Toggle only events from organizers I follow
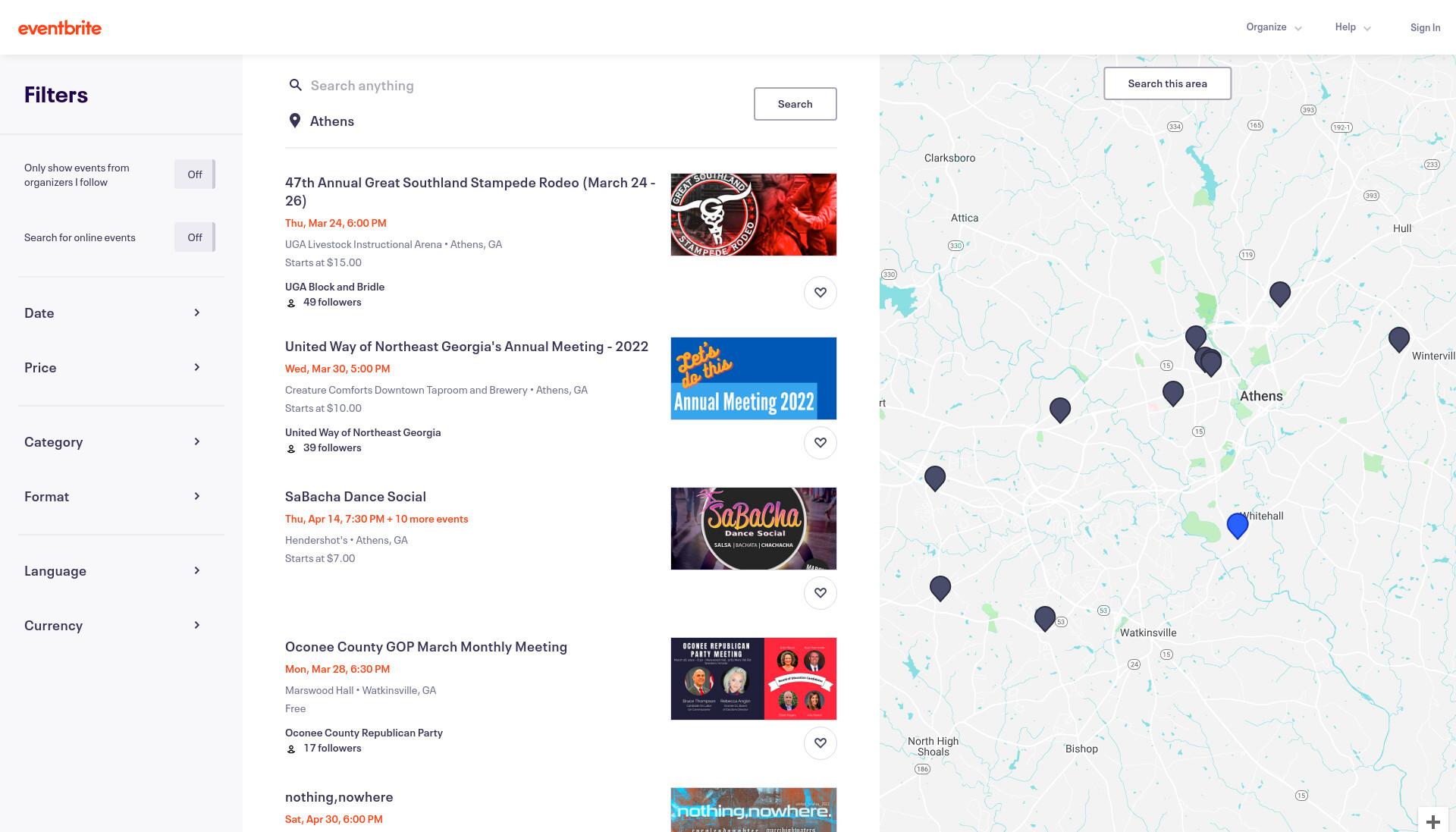The image size is (1456, 832). pyautogui.click(x=195, y=174)
